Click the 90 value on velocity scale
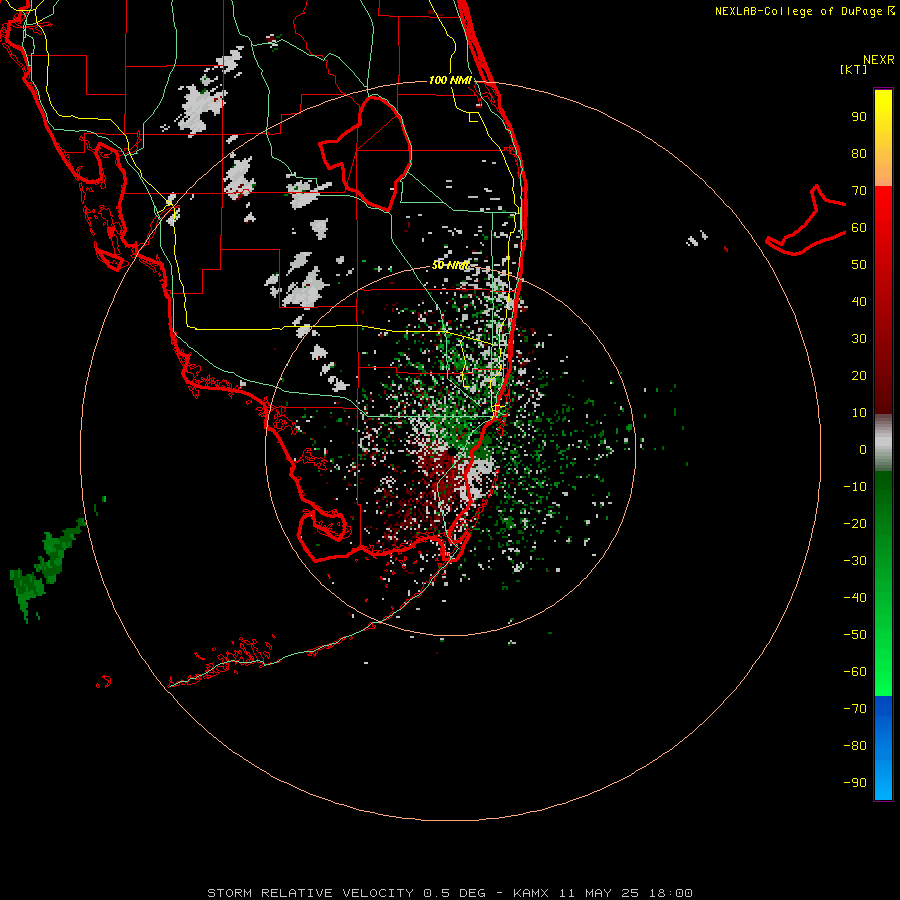Image resolution: width=900 pixels, height=900 pixels. [859, 117]
